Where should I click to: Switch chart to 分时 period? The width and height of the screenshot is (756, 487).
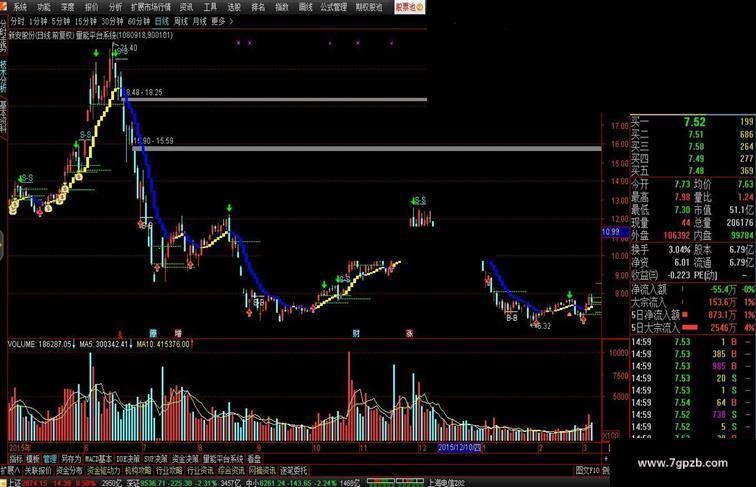click(17, 21)
